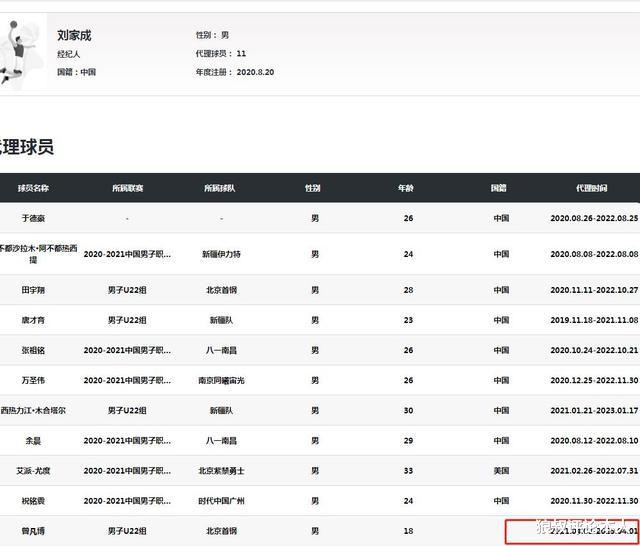Viewport: 640px width, 546px height.
Task: Open player 张祖铭 in the table
Action: point(33,350)
